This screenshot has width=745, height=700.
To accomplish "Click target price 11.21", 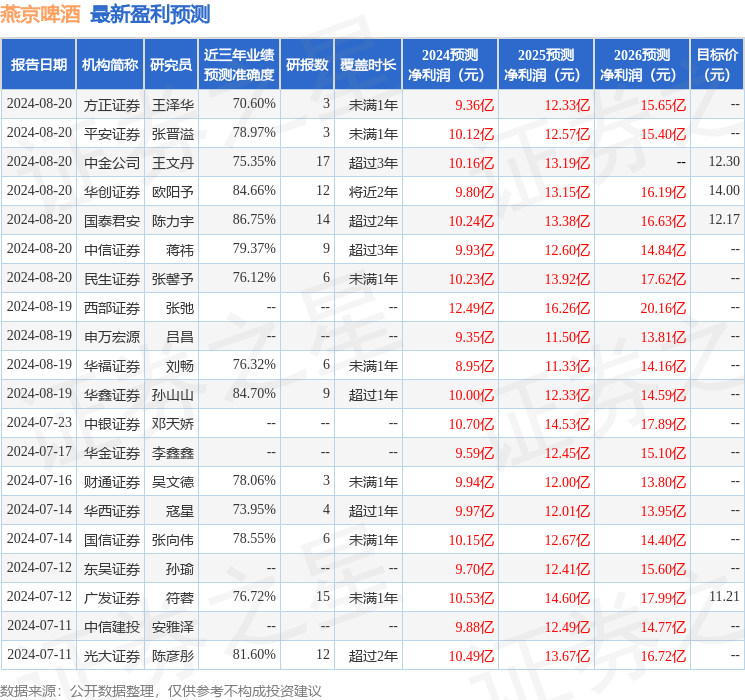I will (x=724, y=596).
